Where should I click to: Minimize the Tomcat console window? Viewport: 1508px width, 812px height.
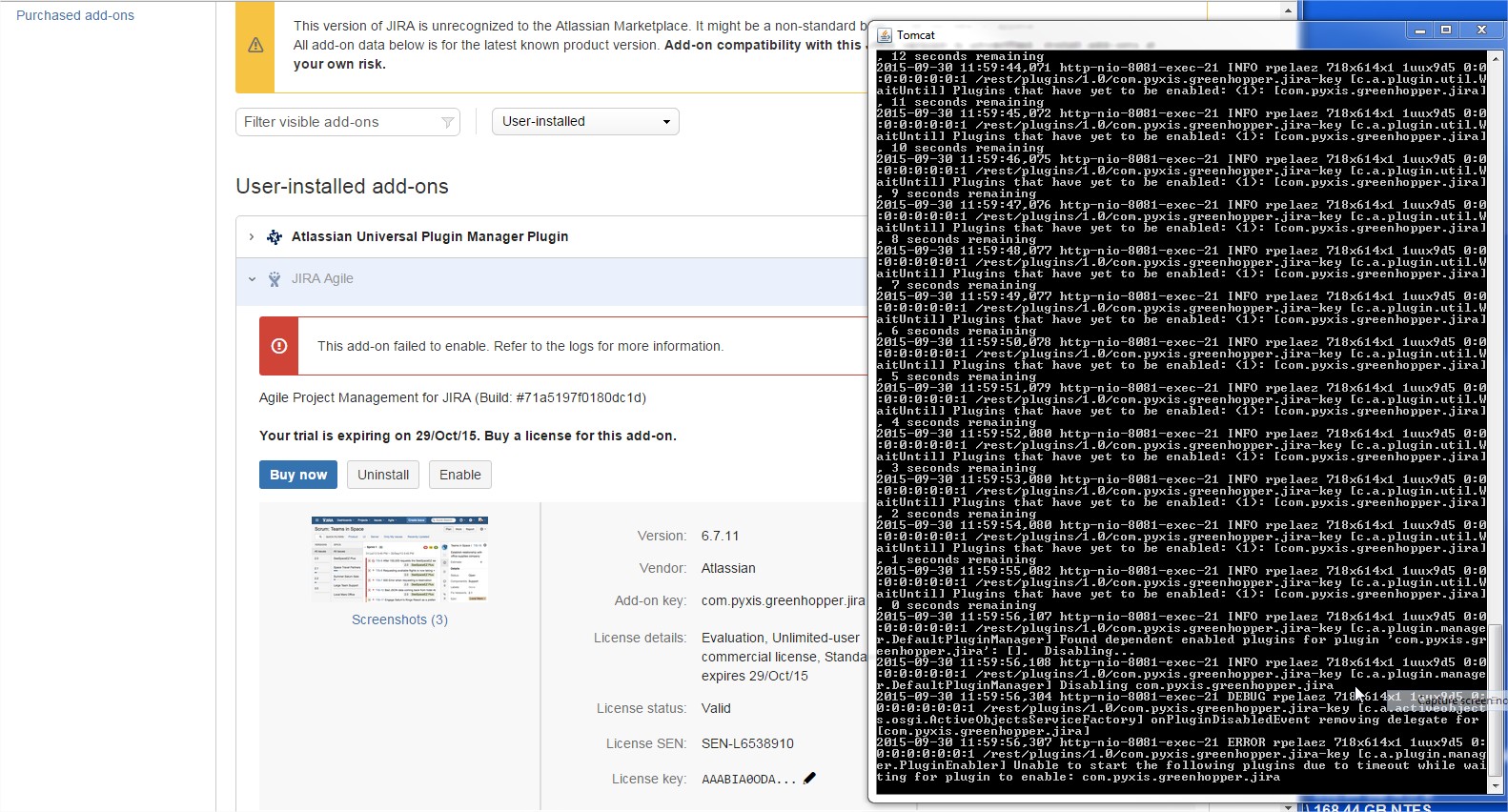(1419, 30)
